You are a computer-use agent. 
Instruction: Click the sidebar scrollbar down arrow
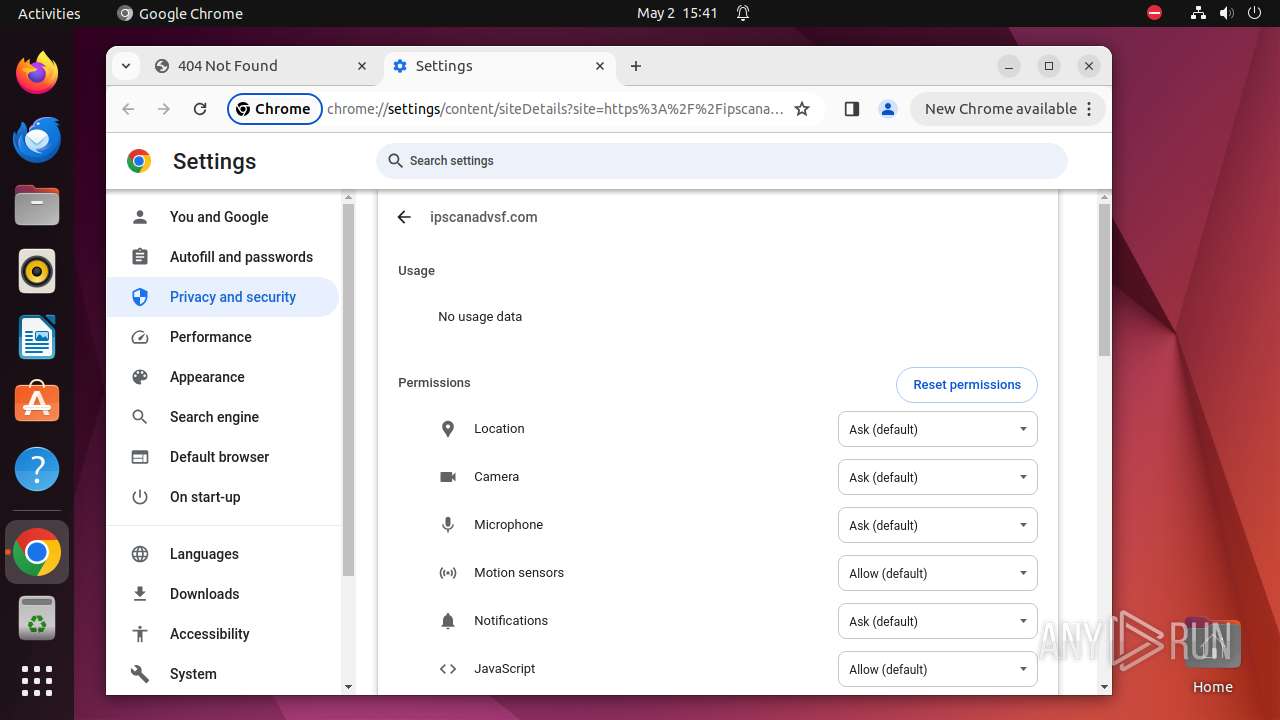(x=348, y=687)
